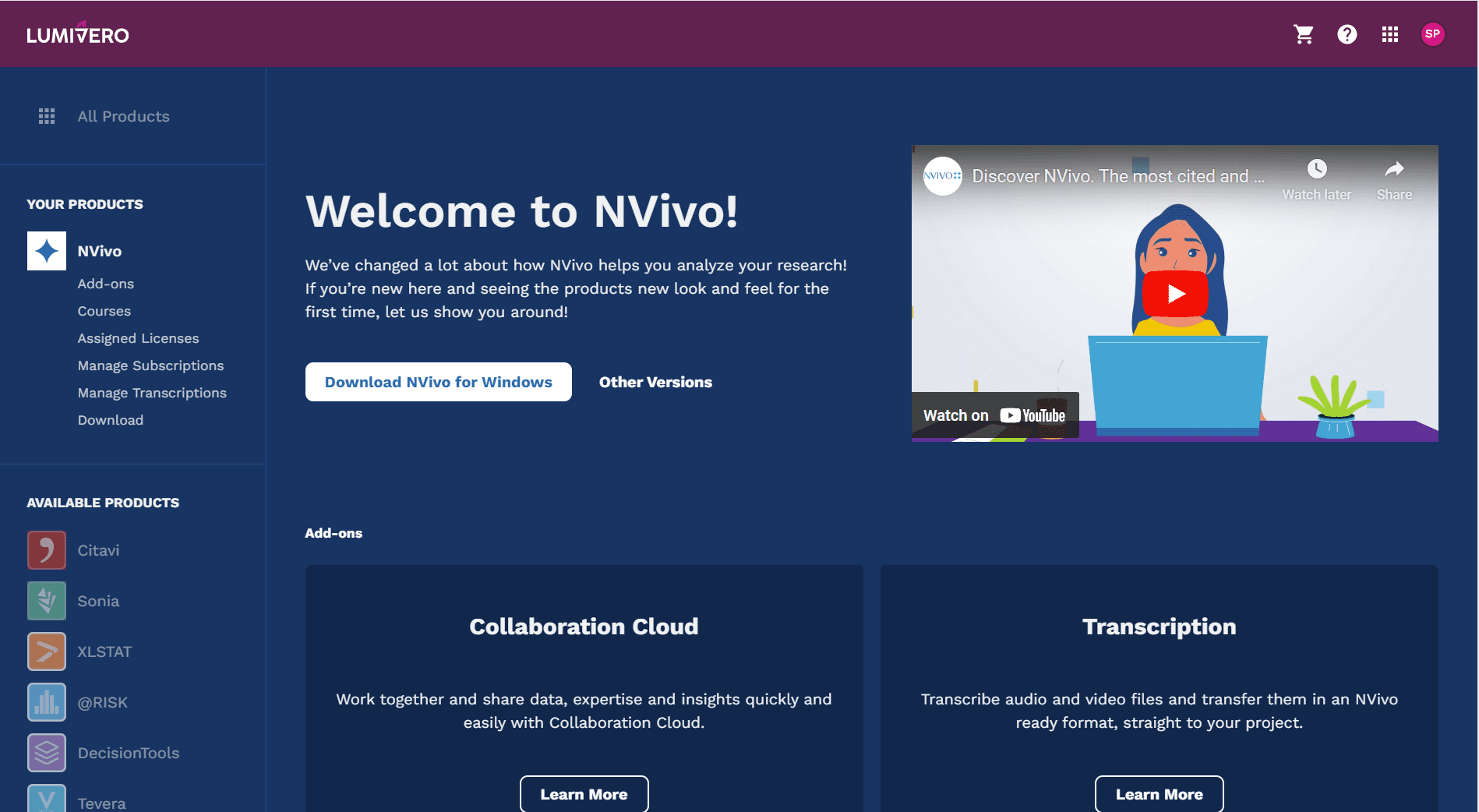This screenshot has height=812, width=1479.
Task: Share the NVivo video
Action: pos(1394,179)
